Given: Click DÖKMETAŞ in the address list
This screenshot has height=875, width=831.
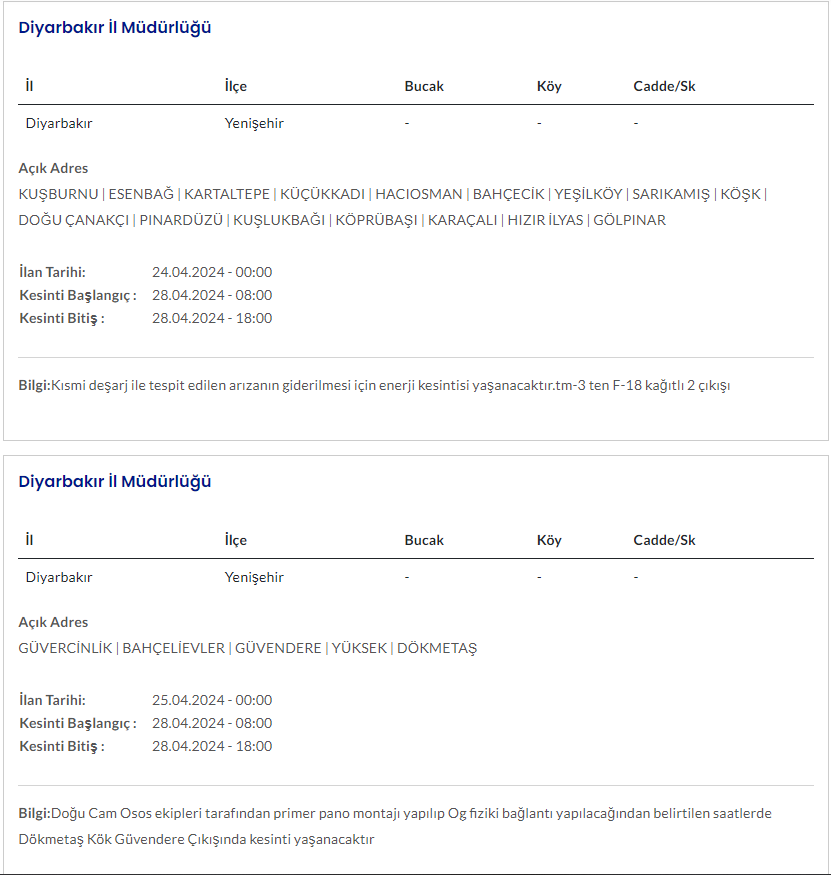Looking at the screenshot, I should [x=437, y=648].
